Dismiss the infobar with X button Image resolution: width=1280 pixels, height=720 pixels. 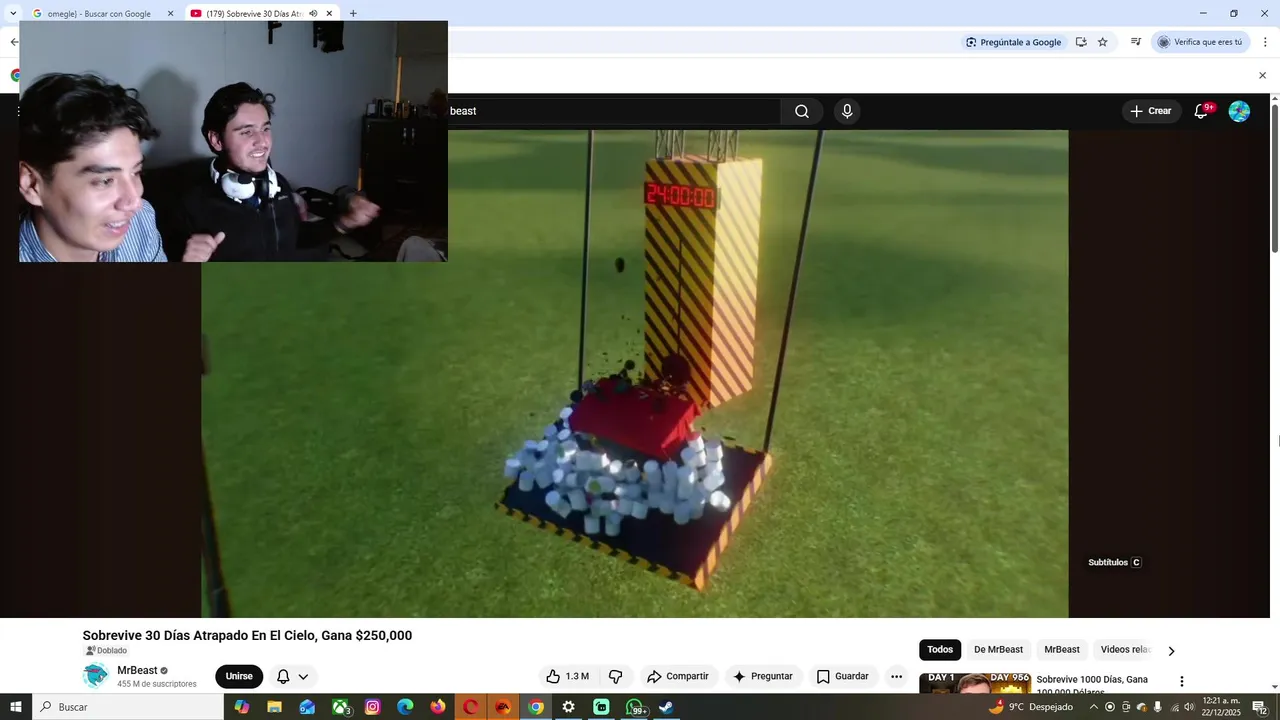[1262, 75]
